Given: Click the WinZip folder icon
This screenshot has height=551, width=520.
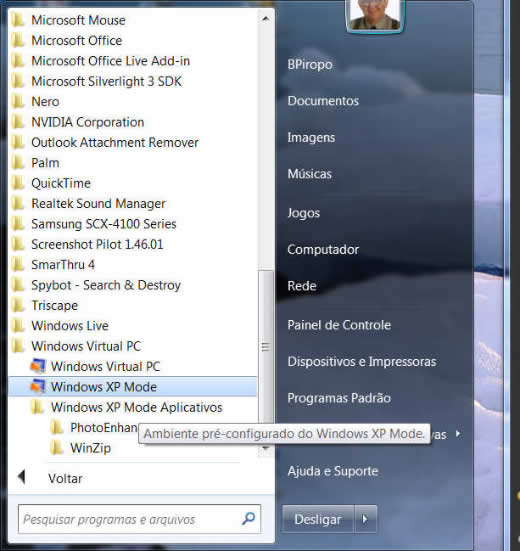Looking at the screenshot, I should click(x=57, y=448).
